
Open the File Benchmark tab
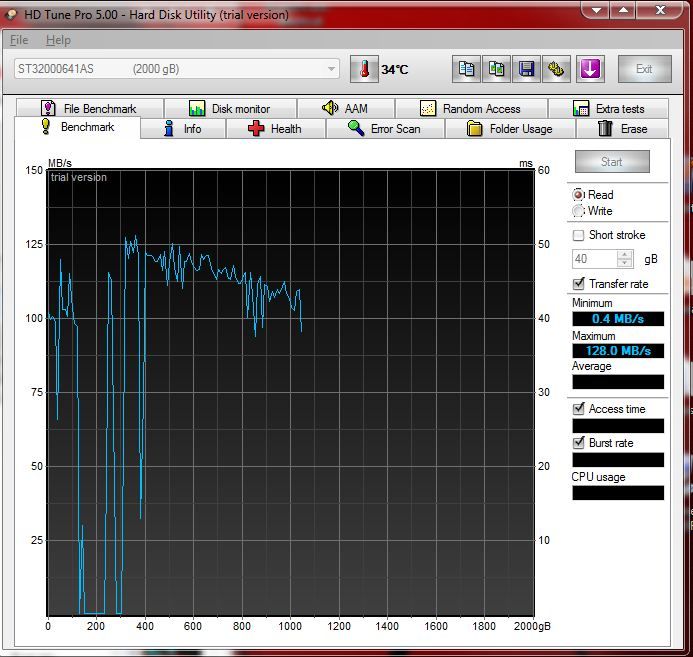pyautogui.click(x=90, y=108)
